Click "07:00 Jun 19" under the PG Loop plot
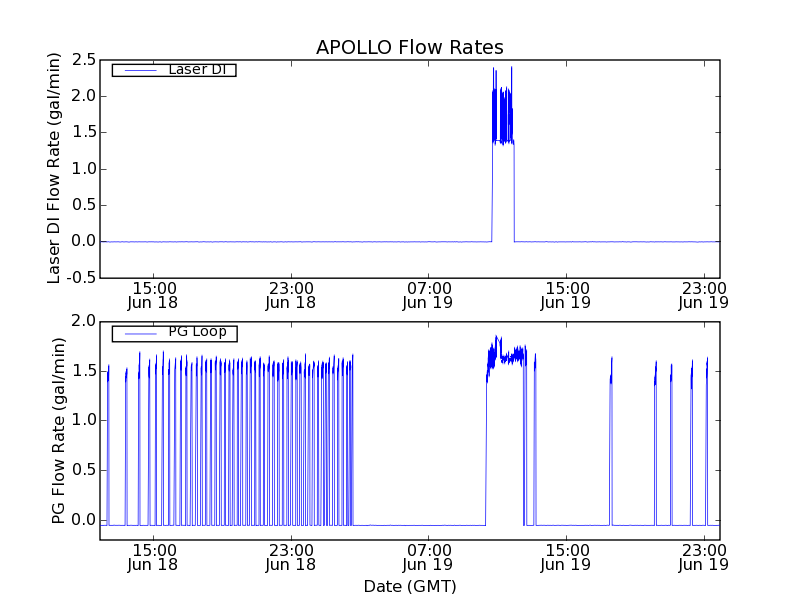Screen dimensions: 800x600 point(428,557)
